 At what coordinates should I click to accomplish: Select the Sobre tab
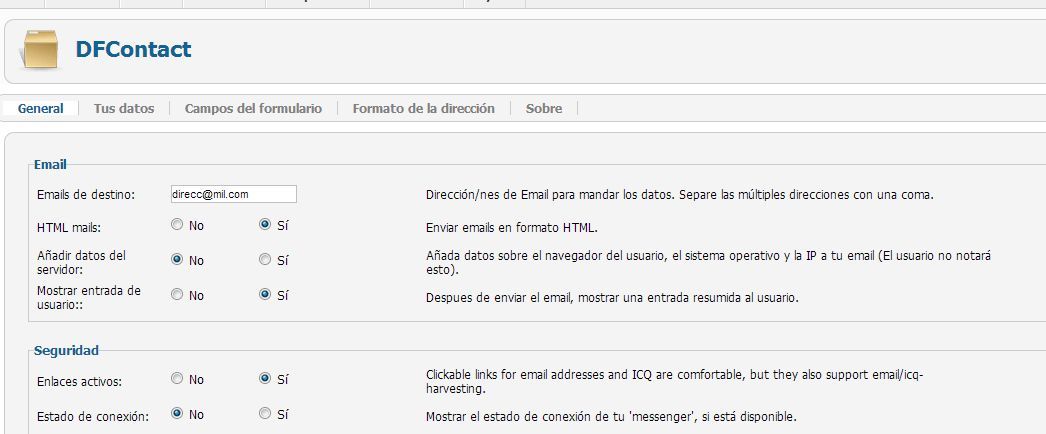tap(544, 108)
